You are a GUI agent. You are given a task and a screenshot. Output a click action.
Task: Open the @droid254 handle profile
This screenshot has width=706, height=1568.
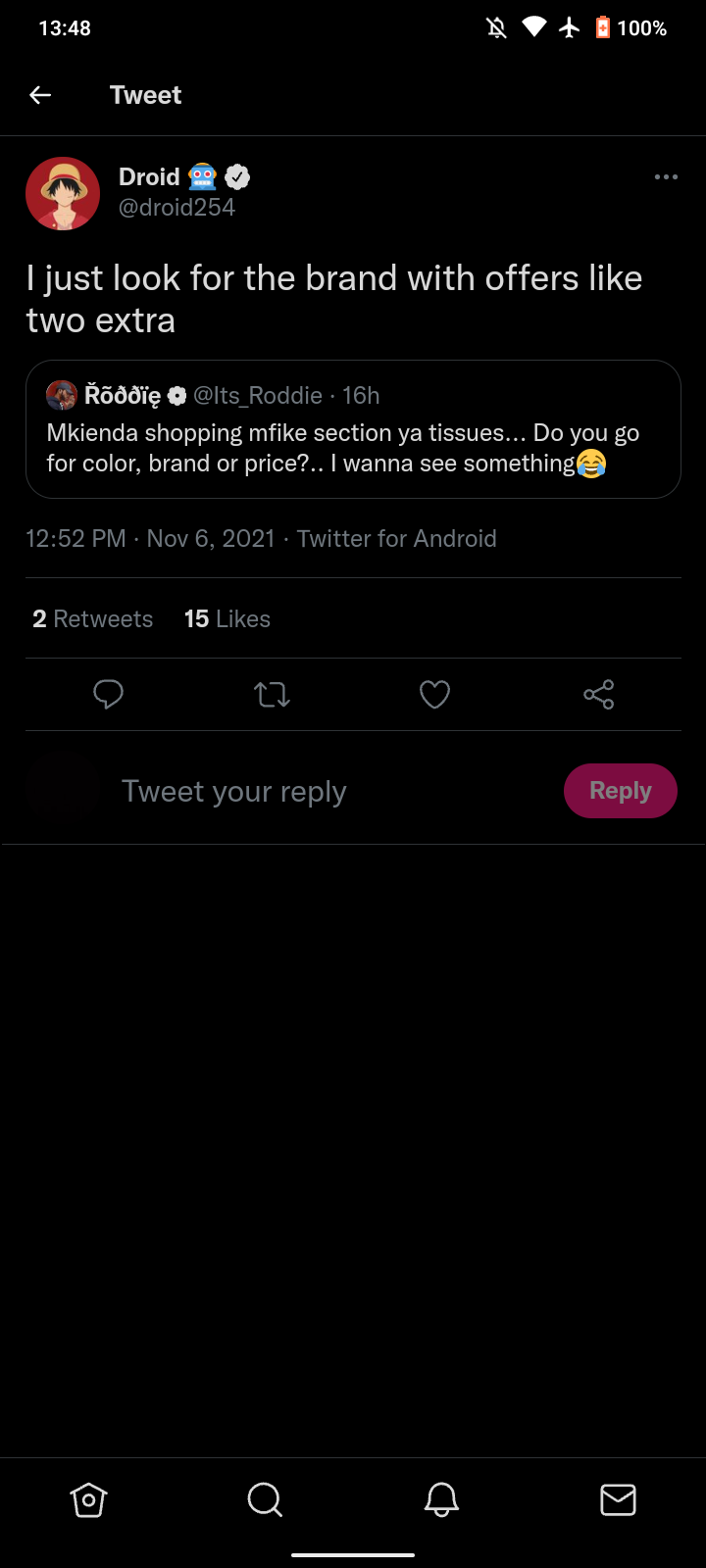pyautogui.click(x=176, y=208)
